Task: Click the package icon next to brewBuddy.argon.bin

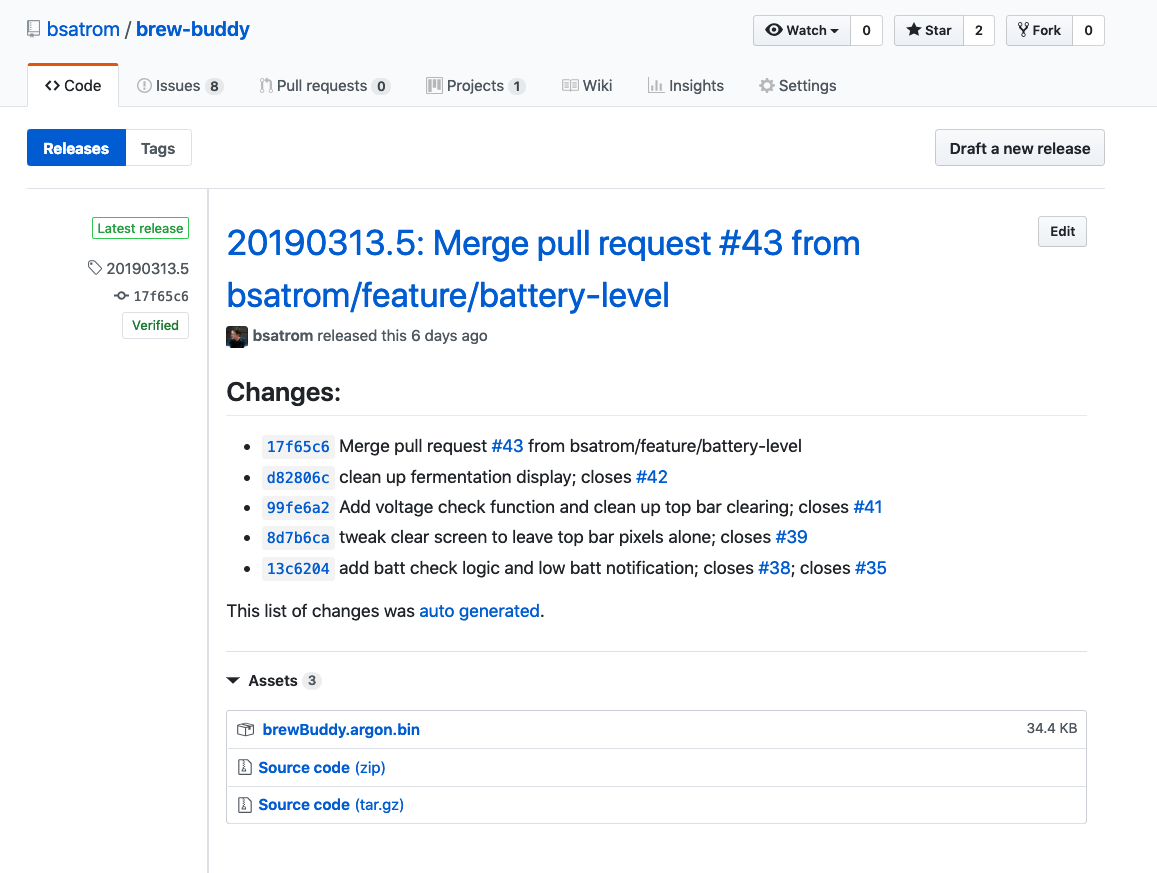Action: pyautogui.click(x=245, y=730)
